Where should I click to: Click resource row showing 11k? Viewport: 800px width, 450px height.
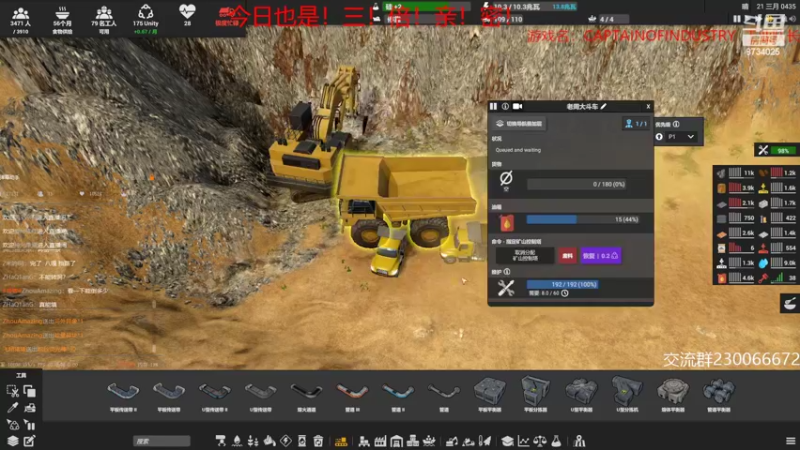[x=735, y=173]
